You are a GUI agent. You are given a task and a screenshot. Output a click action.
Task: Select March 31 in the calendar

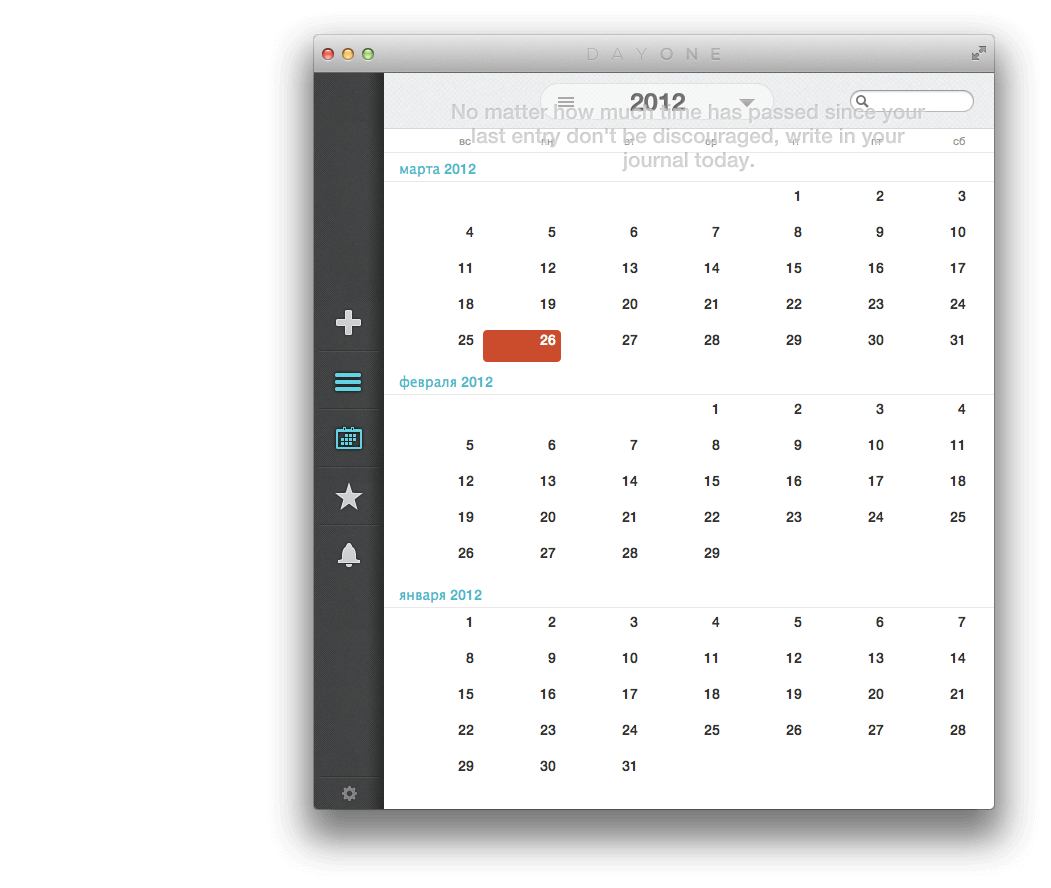tap(957, 340)
